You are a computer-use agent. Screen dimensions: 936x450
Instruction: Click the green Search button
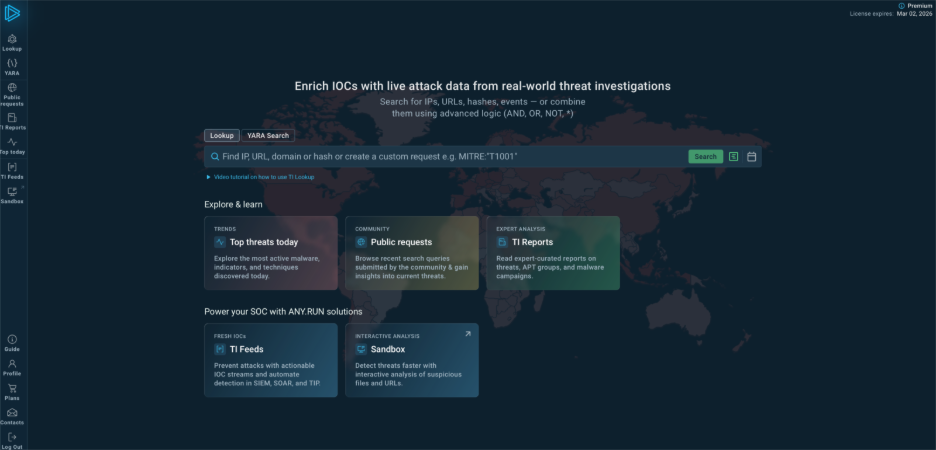pyautogui.click(x=706, y=156)
